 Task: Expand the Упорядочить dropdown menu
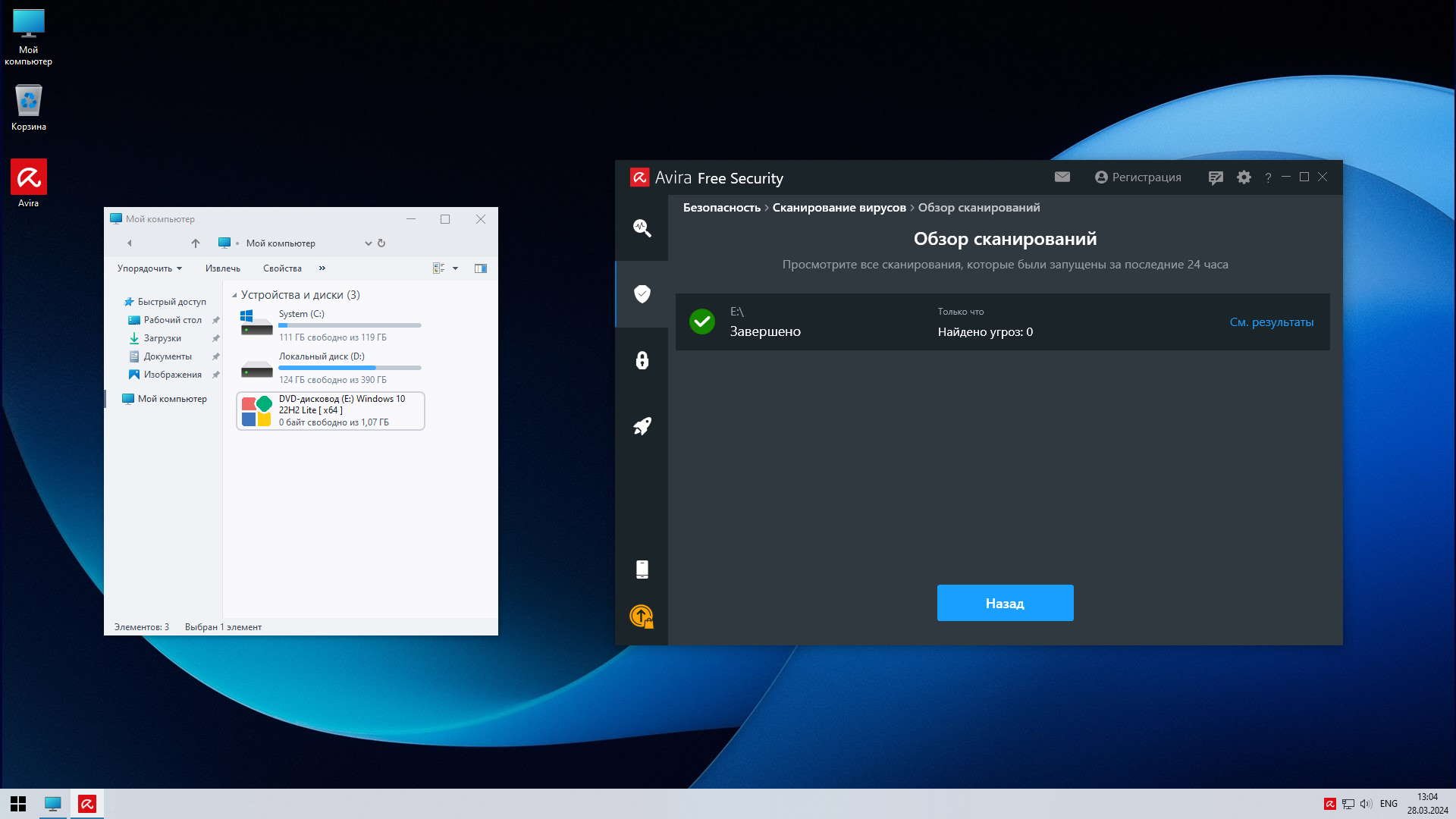tap(149, 268)
